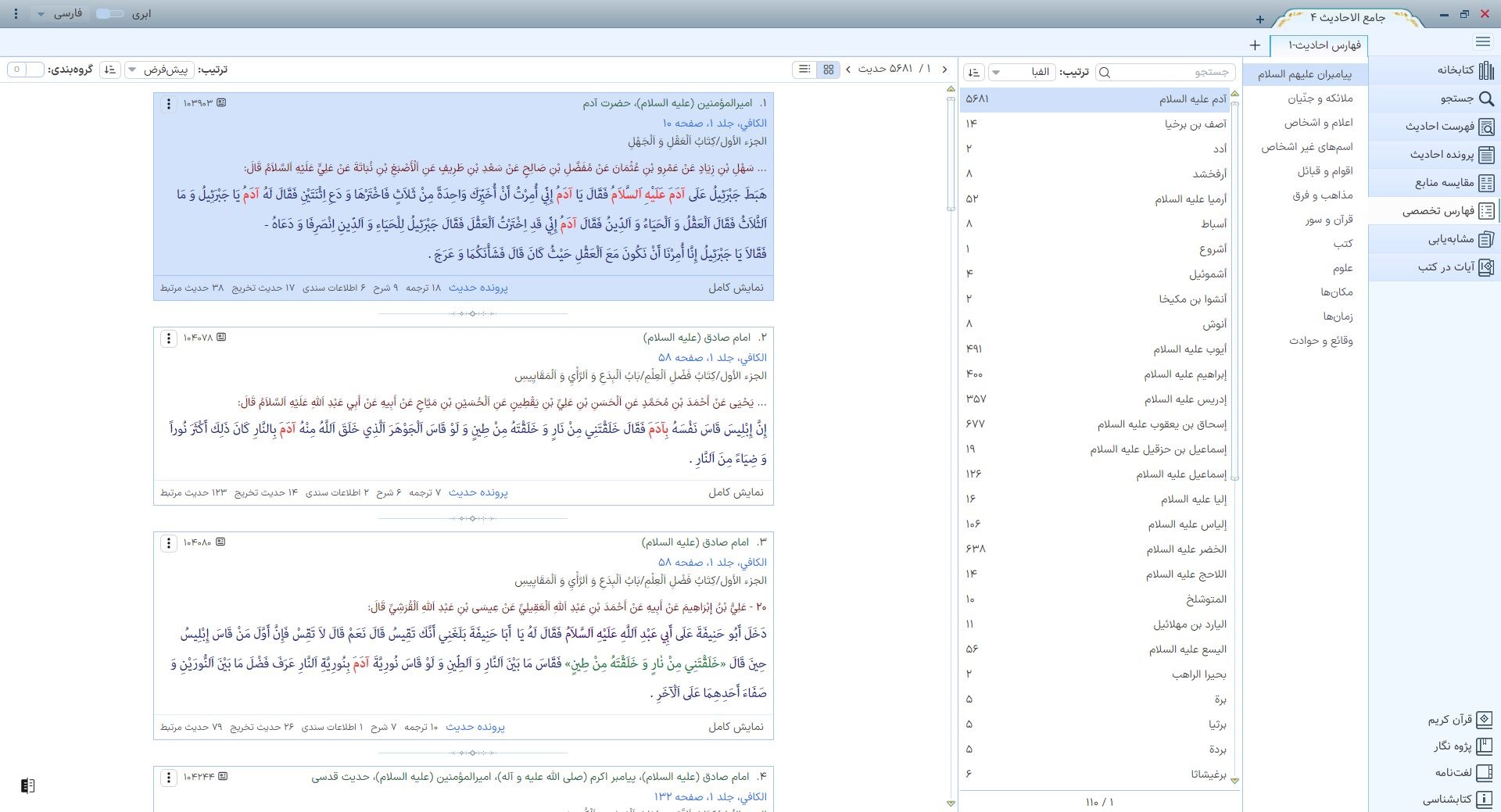Switch hadith list to list view
Image resolution: width=1501 pixels, height=812 pixels.
804,70
